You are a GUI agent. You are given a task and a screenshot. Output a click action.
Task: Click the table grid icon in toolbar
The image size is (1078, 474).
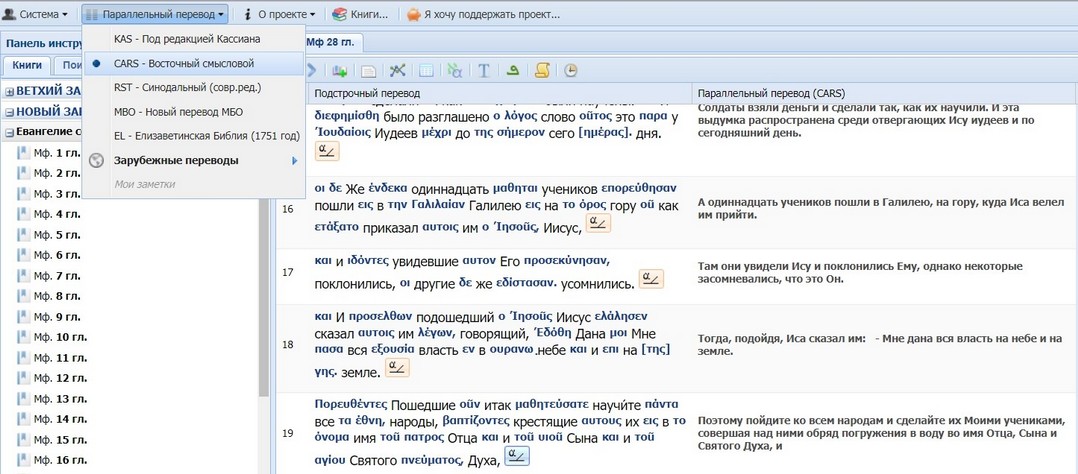click(426, 70)
